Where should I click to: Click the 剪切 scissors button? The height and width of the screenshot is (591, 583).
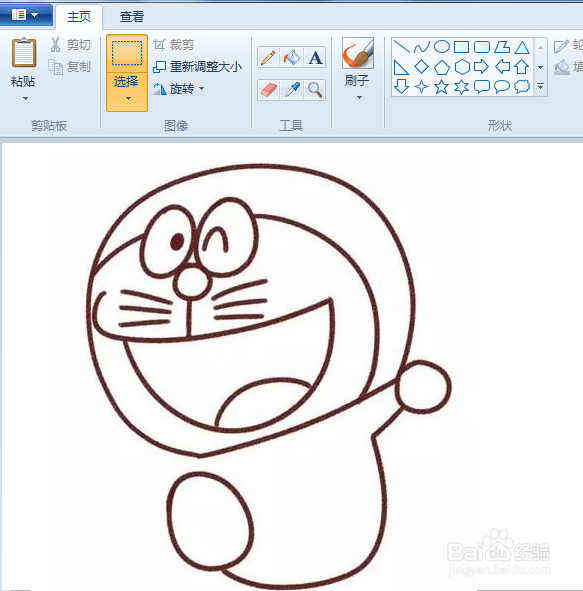70,45
